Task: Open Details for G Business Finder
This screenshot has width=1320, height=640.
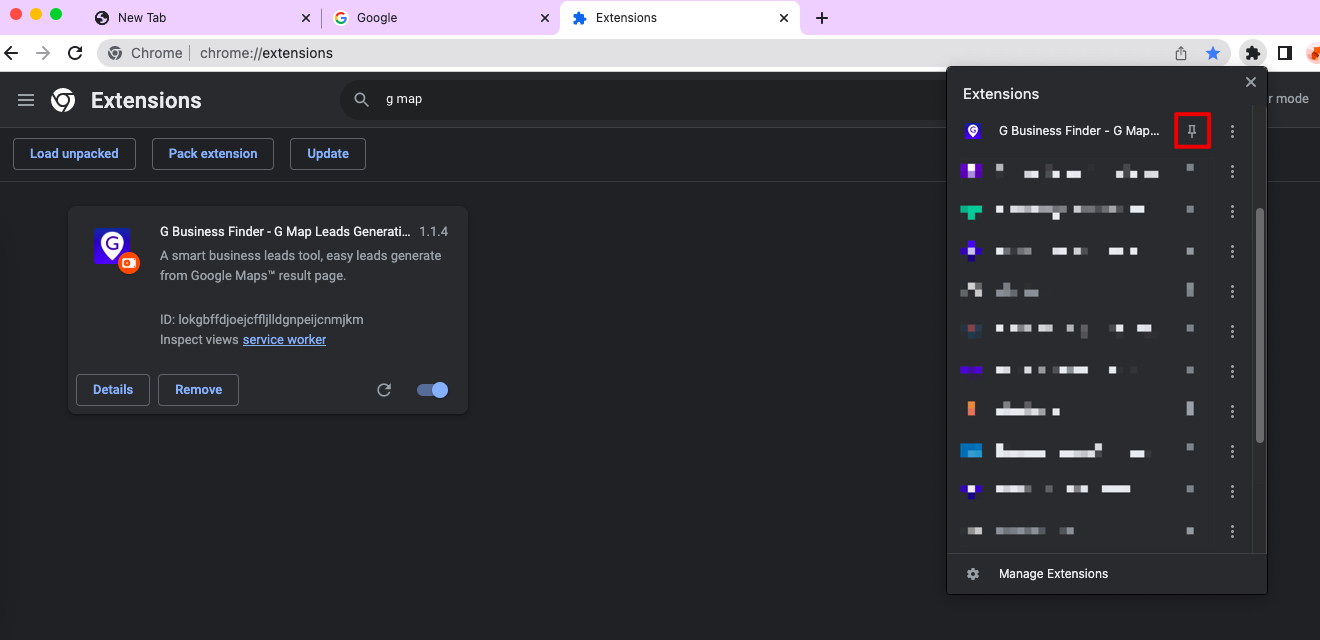Action: pyautogui.click(x=112, y=390)
